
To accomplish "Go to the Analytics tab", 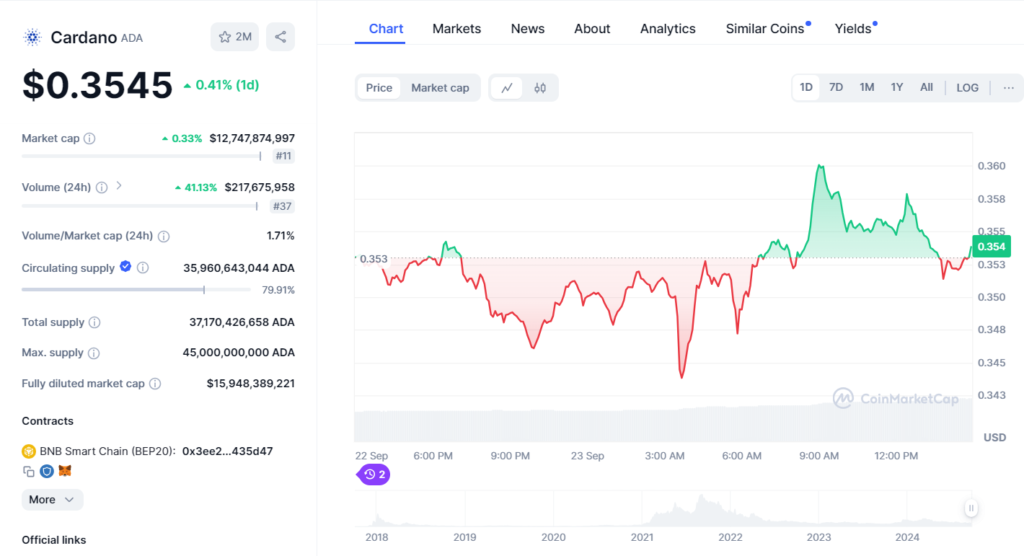I will [x=667, y=29].
